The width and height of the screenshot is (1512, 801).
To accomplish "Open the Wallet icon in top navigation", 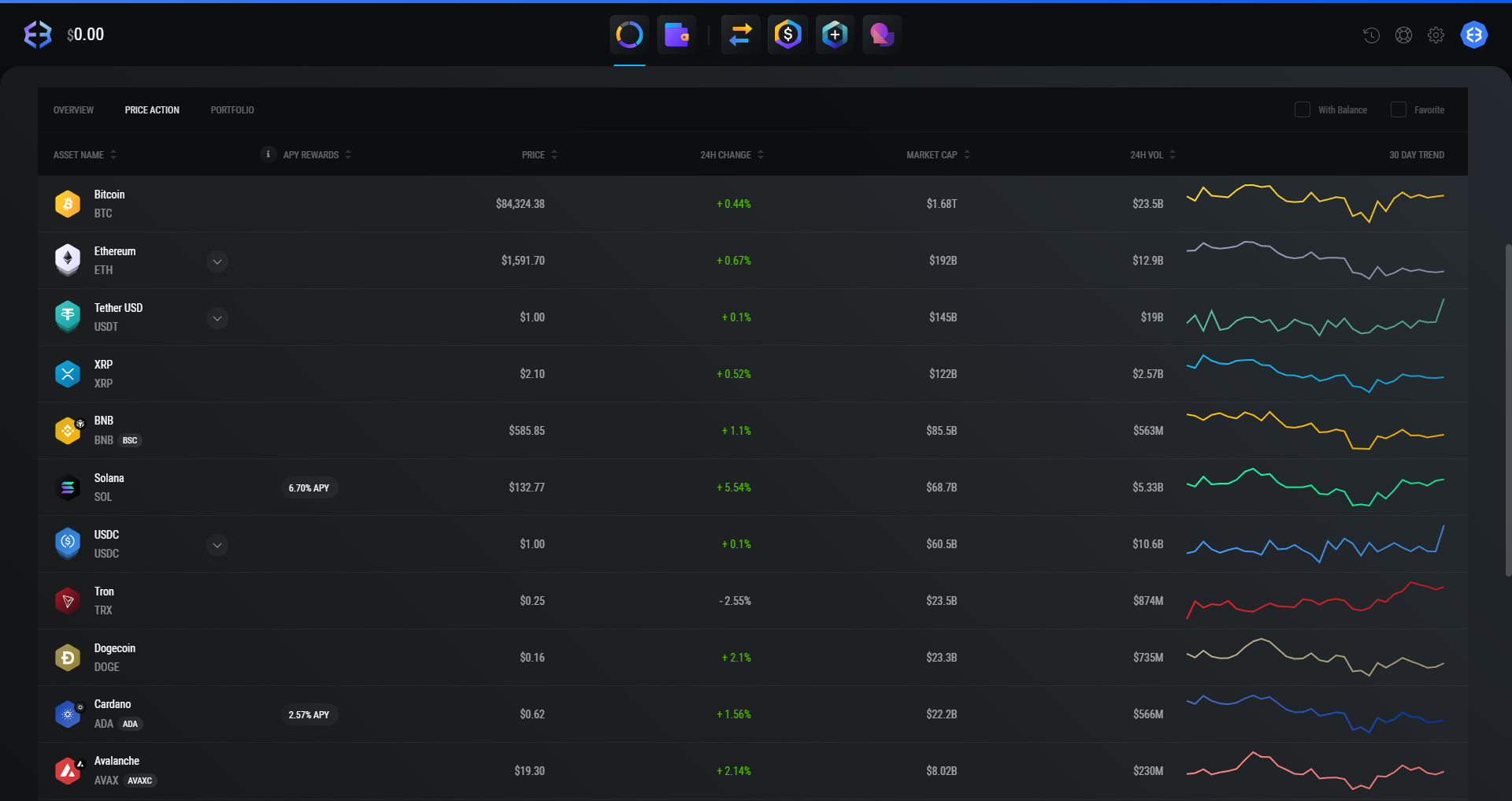I will [676, 35].
